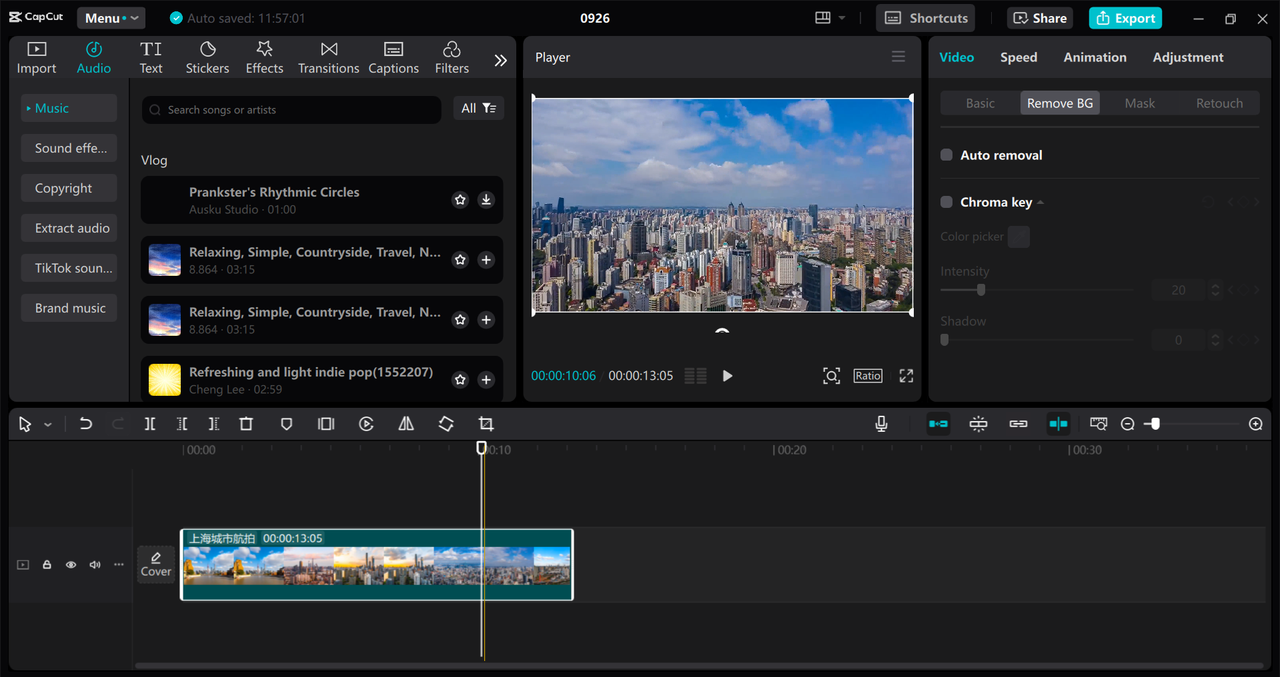Favorite Prankster's Rhythmic Circles with star
This screenshot has width=1280, height=677.
460,200
